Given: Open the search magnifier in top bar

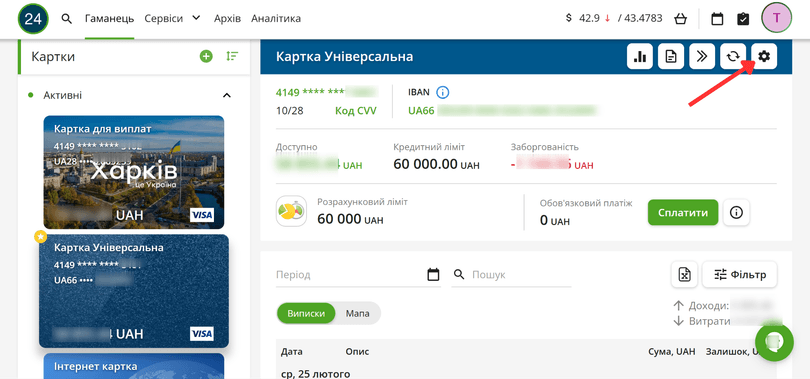Looking at the screenshot, I should [x=67, y=19].
